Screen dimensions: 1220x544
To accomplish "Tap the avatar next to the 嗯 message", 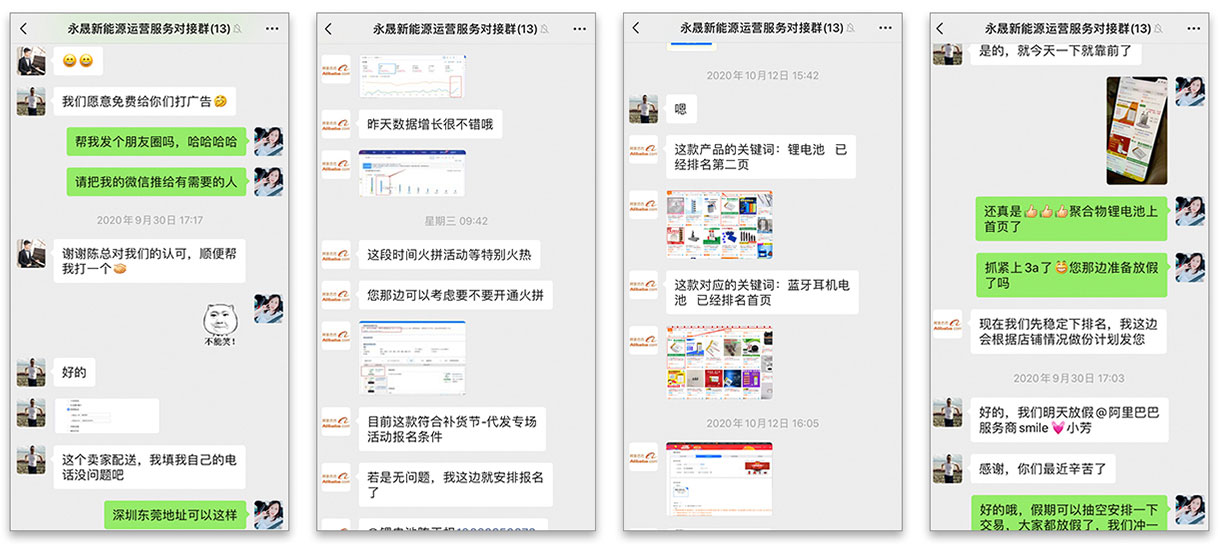I will click(643, 109).
